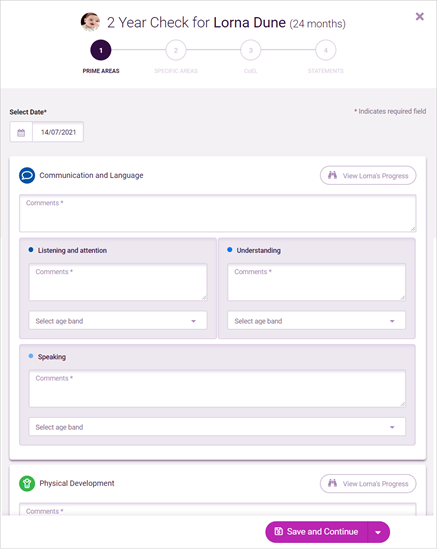
Task: Expand the Save and Continue options arrow
Action: [378, 532]
